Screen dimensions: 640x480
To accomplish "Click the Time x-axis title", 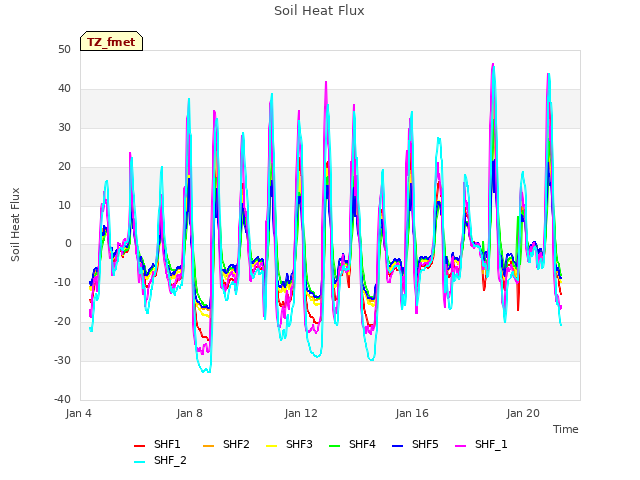I will (566, 429).
